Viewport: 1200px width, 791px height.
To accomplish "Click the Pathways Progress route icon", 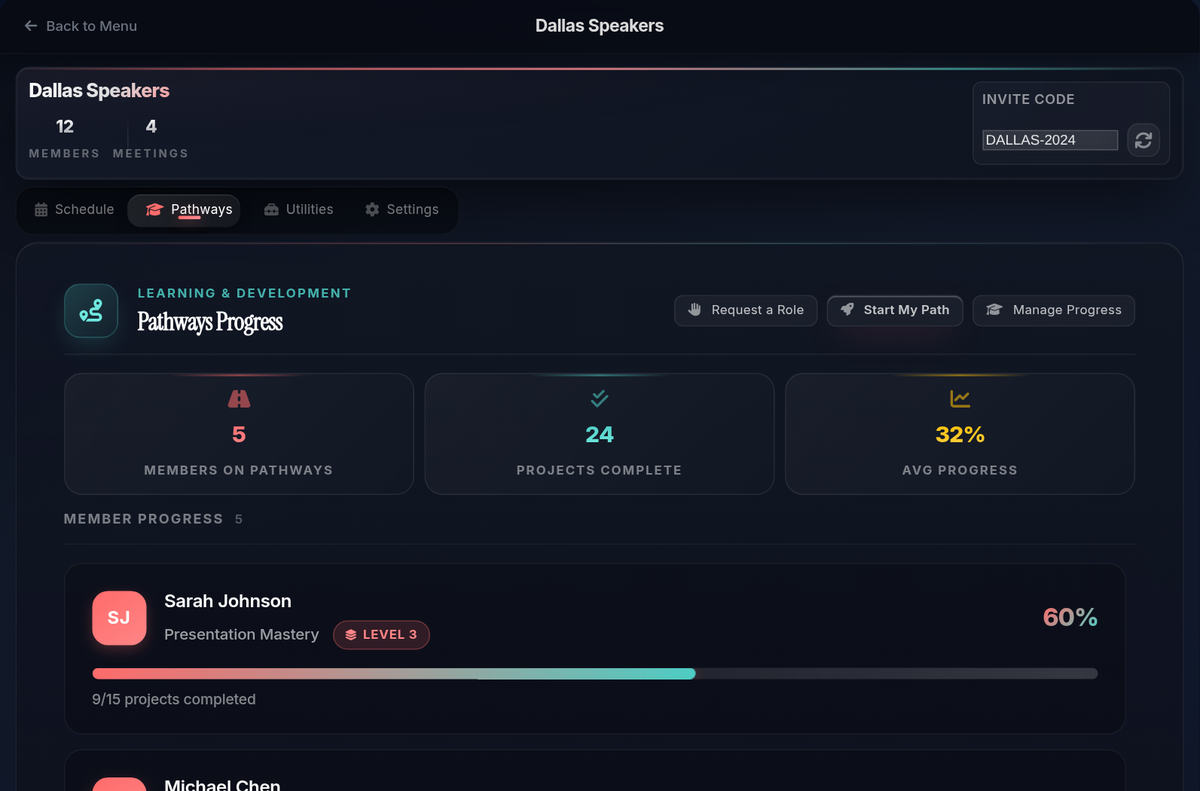I will (91, 311).
